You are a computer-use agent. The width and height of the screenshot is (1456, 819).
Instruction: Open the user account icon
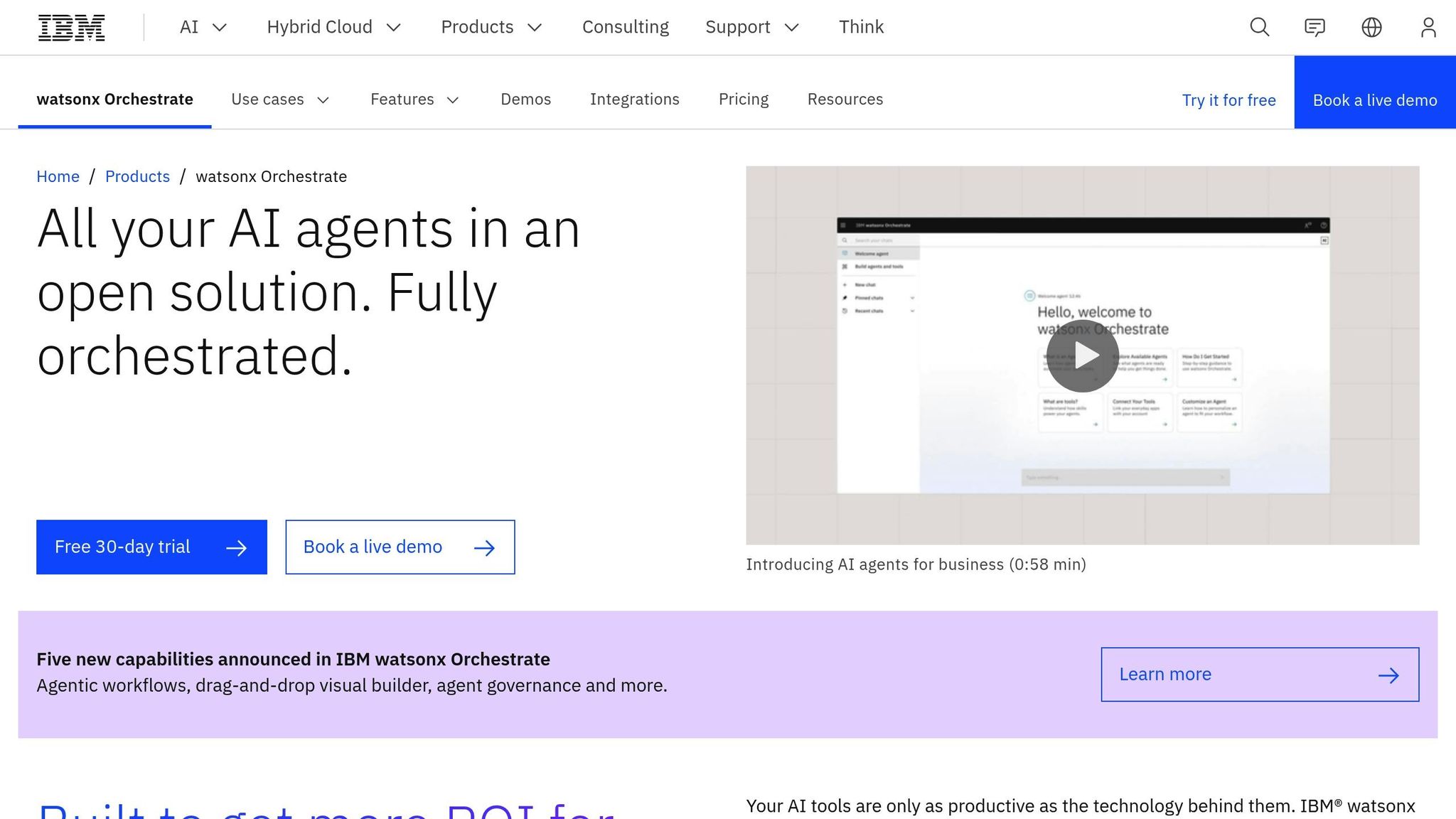pyautogui.click(x=1428, y=27)
